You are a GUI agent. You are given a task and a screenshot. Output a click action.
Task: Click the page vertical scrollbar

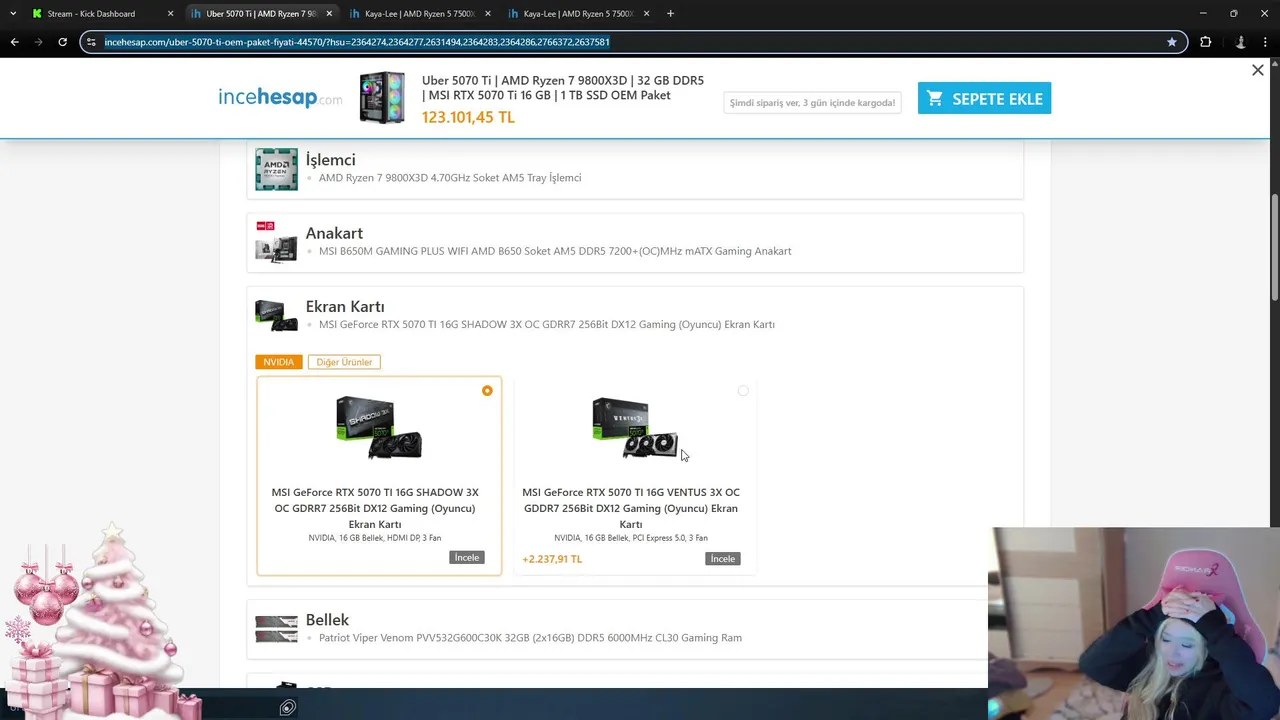point(1274,245)
